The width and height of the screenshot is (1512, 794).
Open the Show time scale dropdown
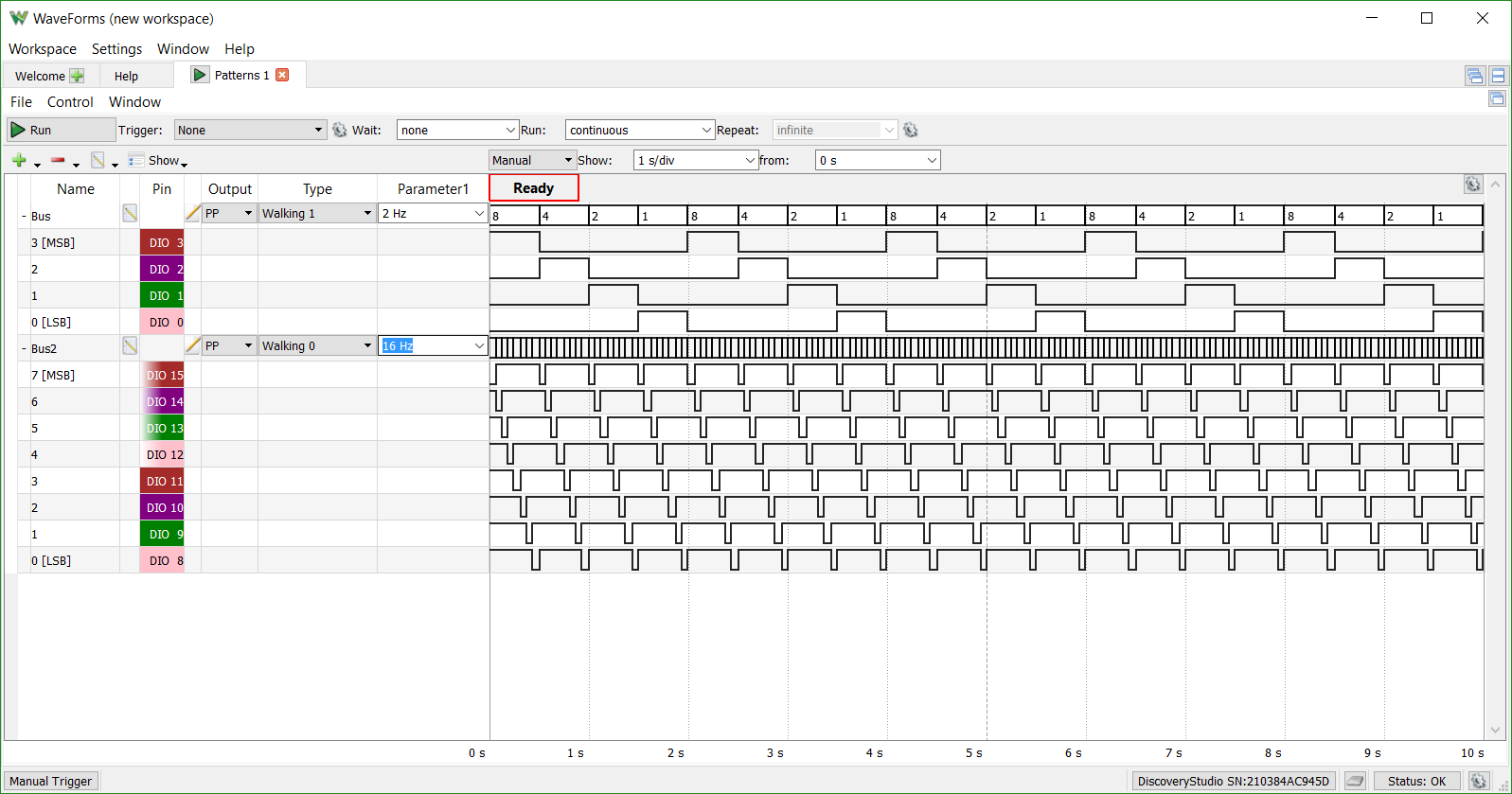(x=696, y=160)
